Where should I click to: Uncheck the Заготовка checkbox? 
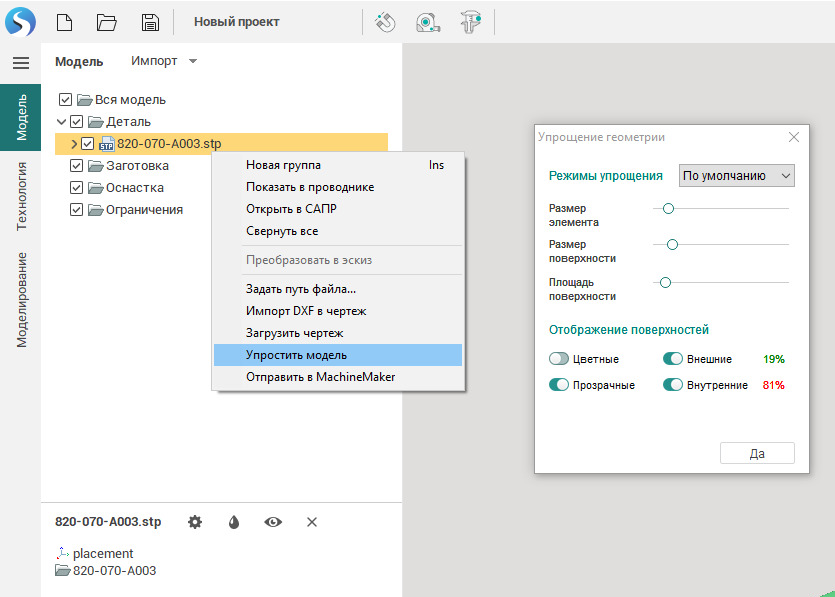[x=77, y=166]
